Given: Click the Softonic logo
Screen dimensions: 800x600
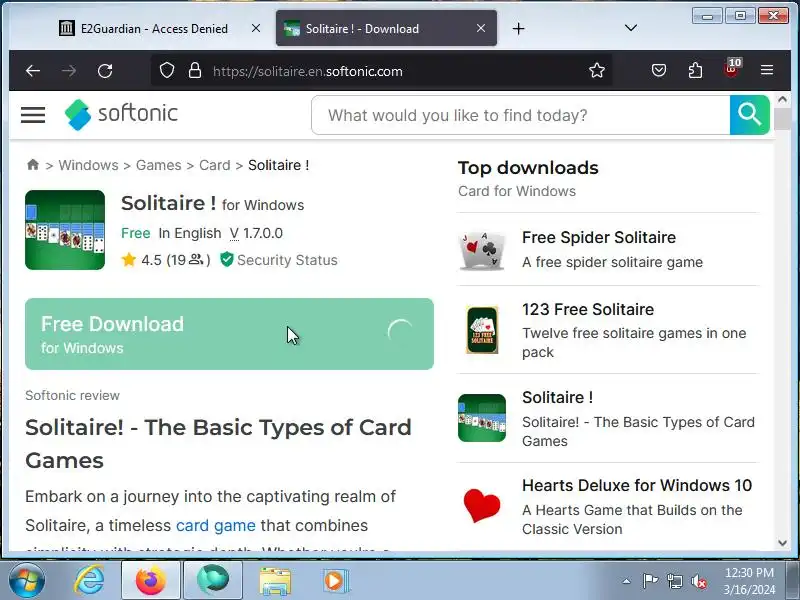Looking at the screenshot, I should tap(121, 114).
